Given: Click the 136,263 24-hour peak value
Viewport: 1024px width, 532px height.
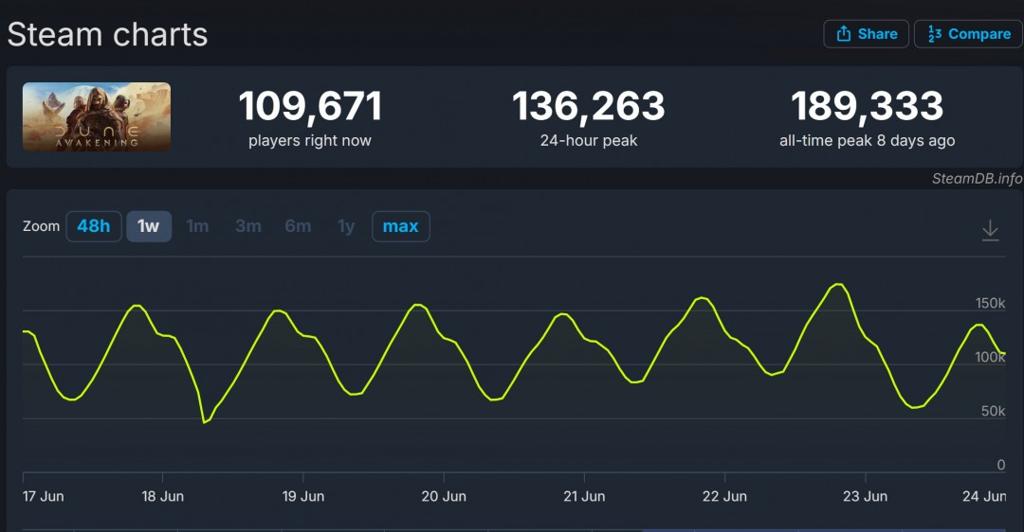Looking at the screenshot, I should point(588,106).
